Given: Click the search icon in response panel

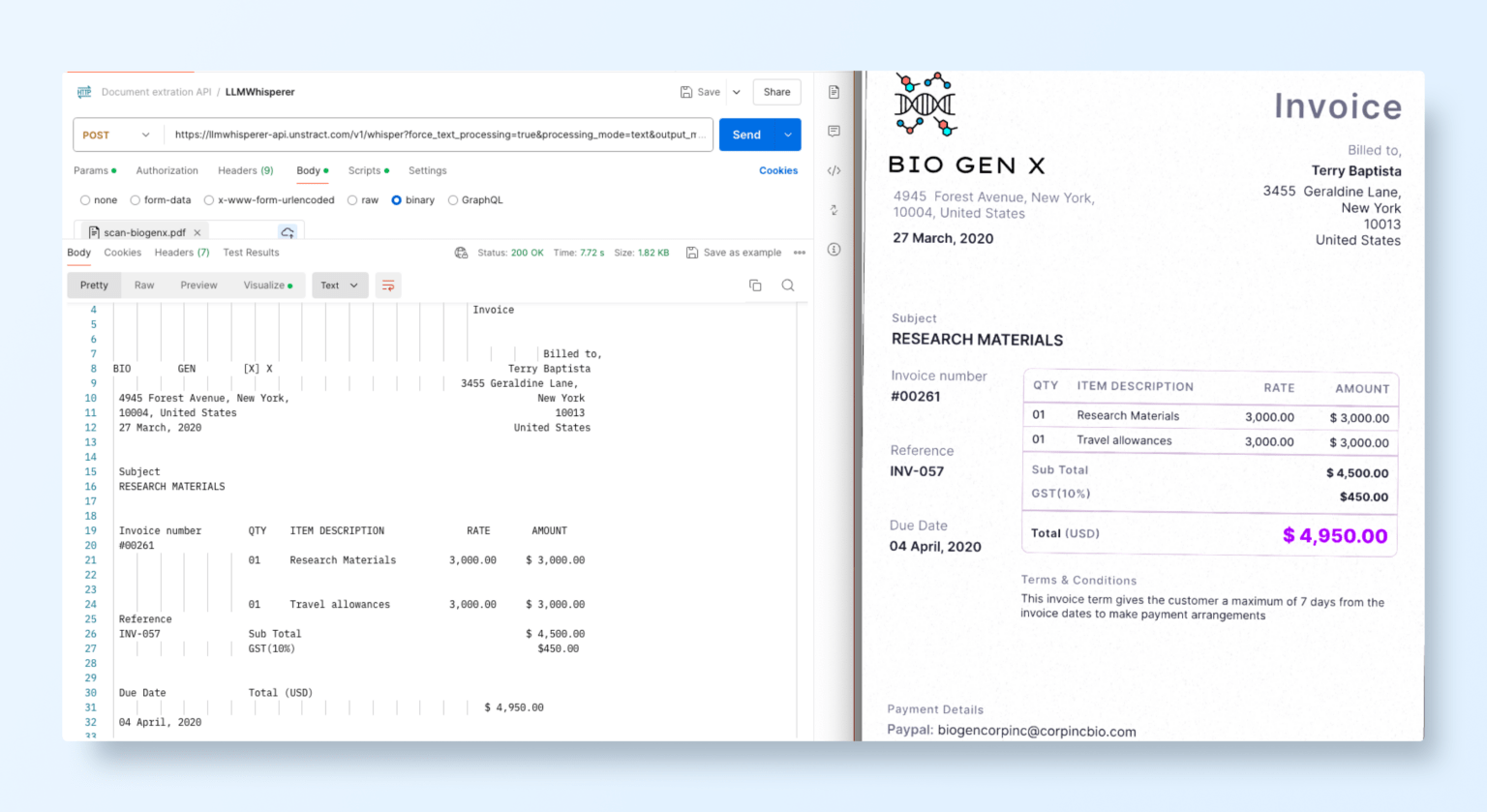Looking at the screenshot, I should (788, 286).
